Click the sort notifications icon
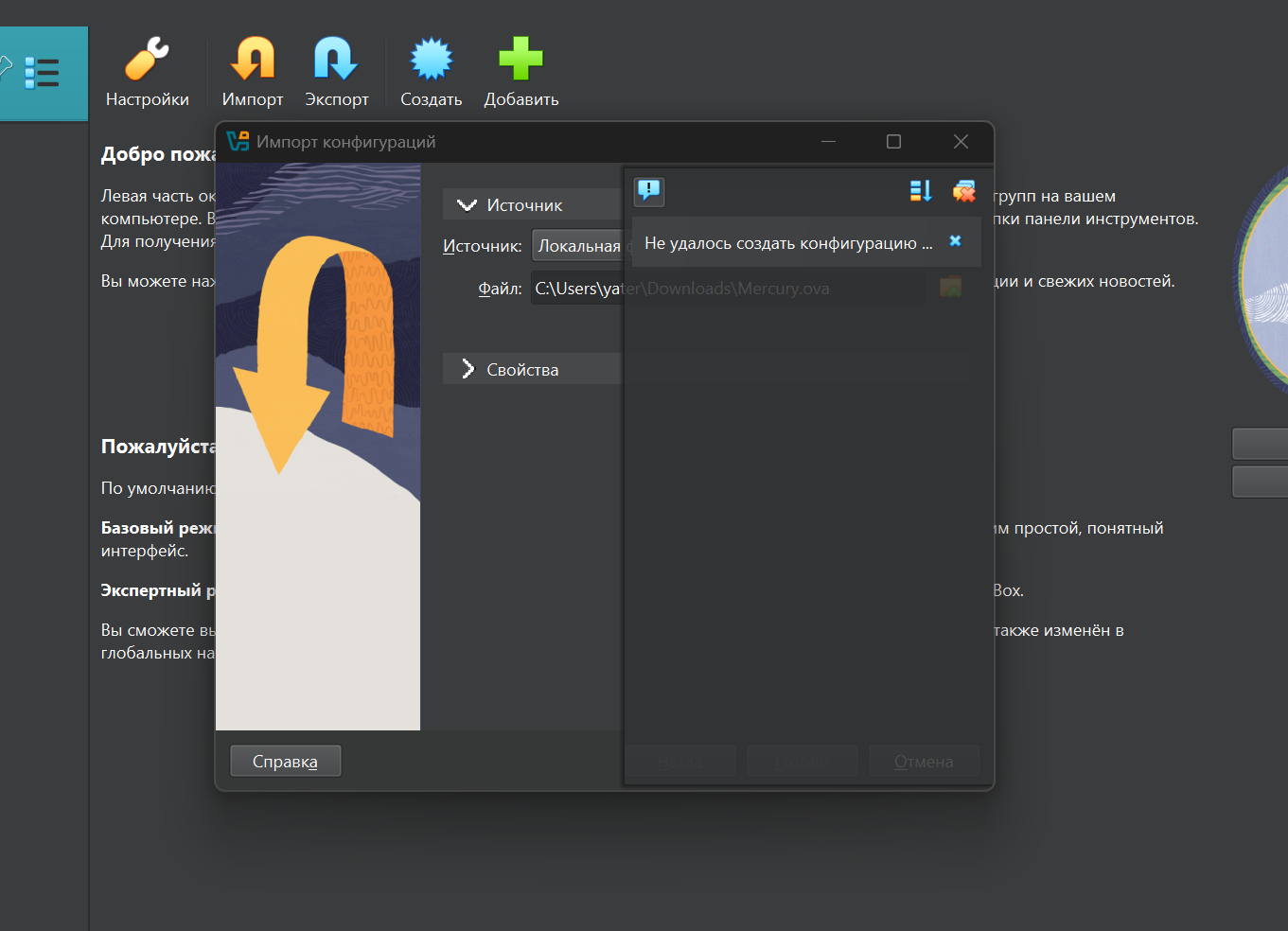 coord(920,191)
